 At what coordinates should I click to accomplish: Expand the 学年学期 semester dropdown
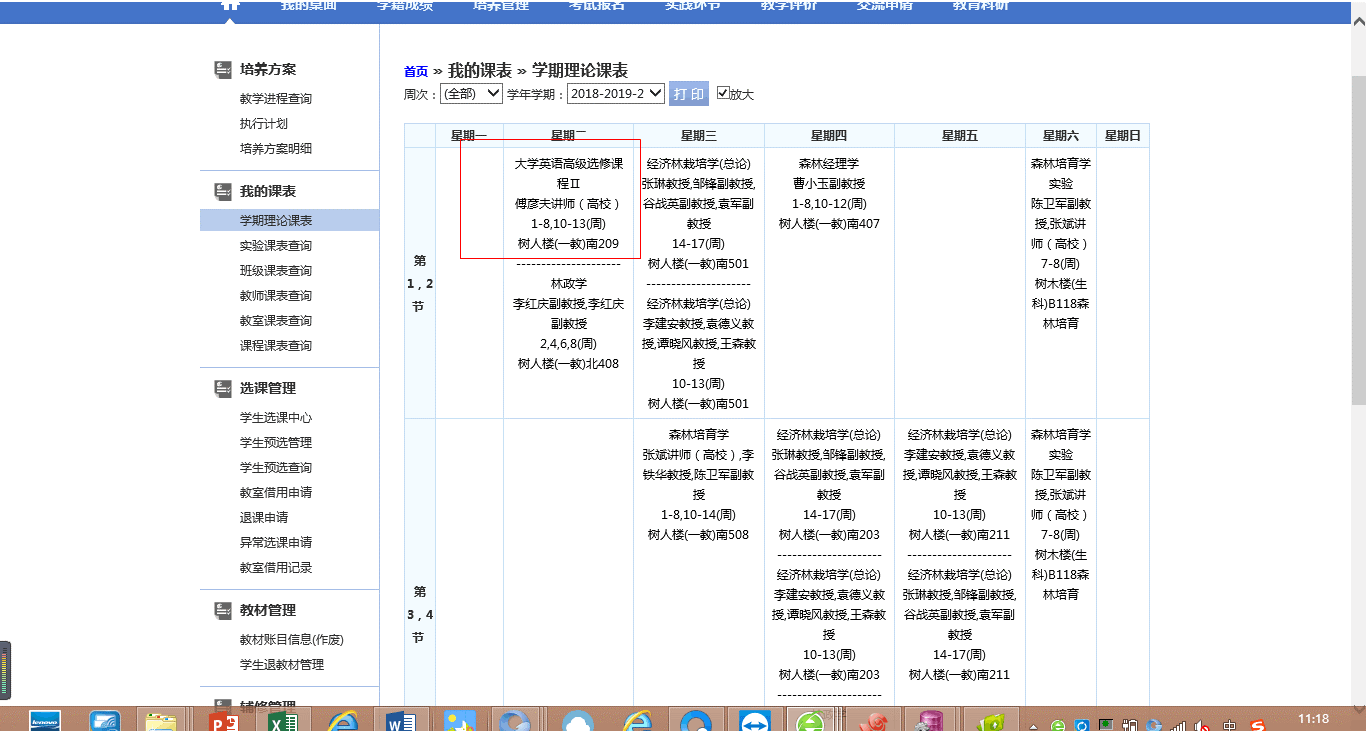coord(615,93)
